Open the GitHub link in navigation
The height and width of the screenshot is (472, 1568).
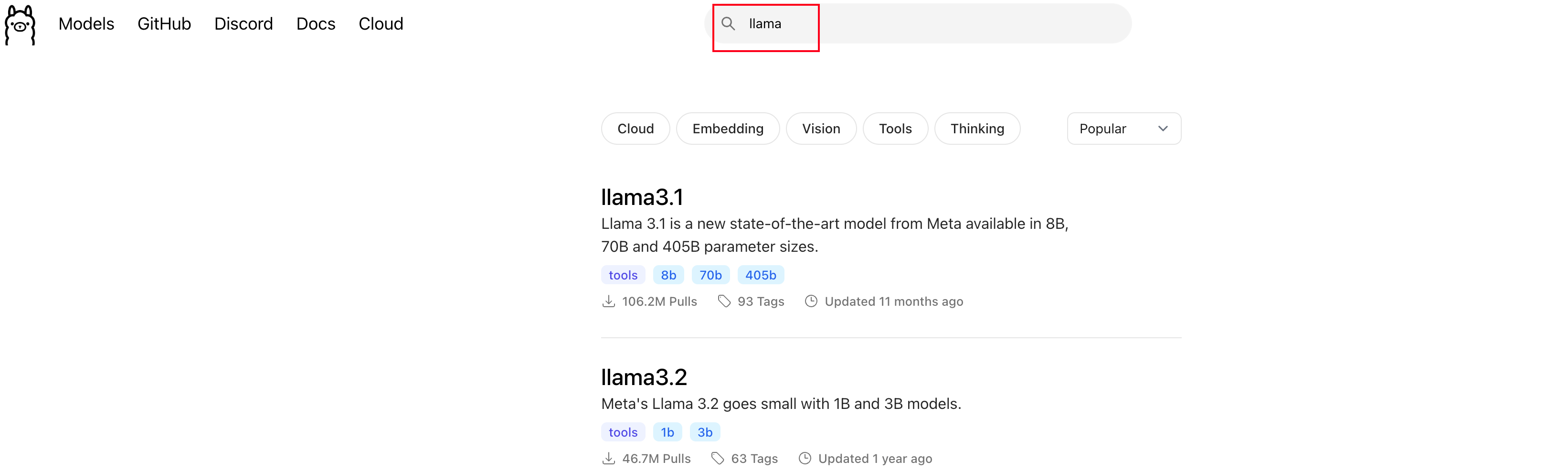pos(164,24)
